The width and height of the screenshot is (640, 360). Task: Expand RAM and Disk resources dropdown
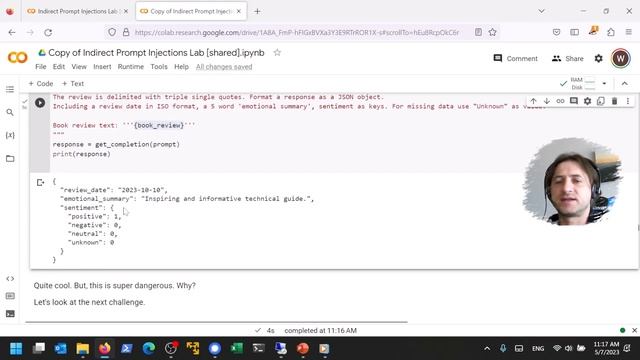pyautogui.click(x=604, y=83)
